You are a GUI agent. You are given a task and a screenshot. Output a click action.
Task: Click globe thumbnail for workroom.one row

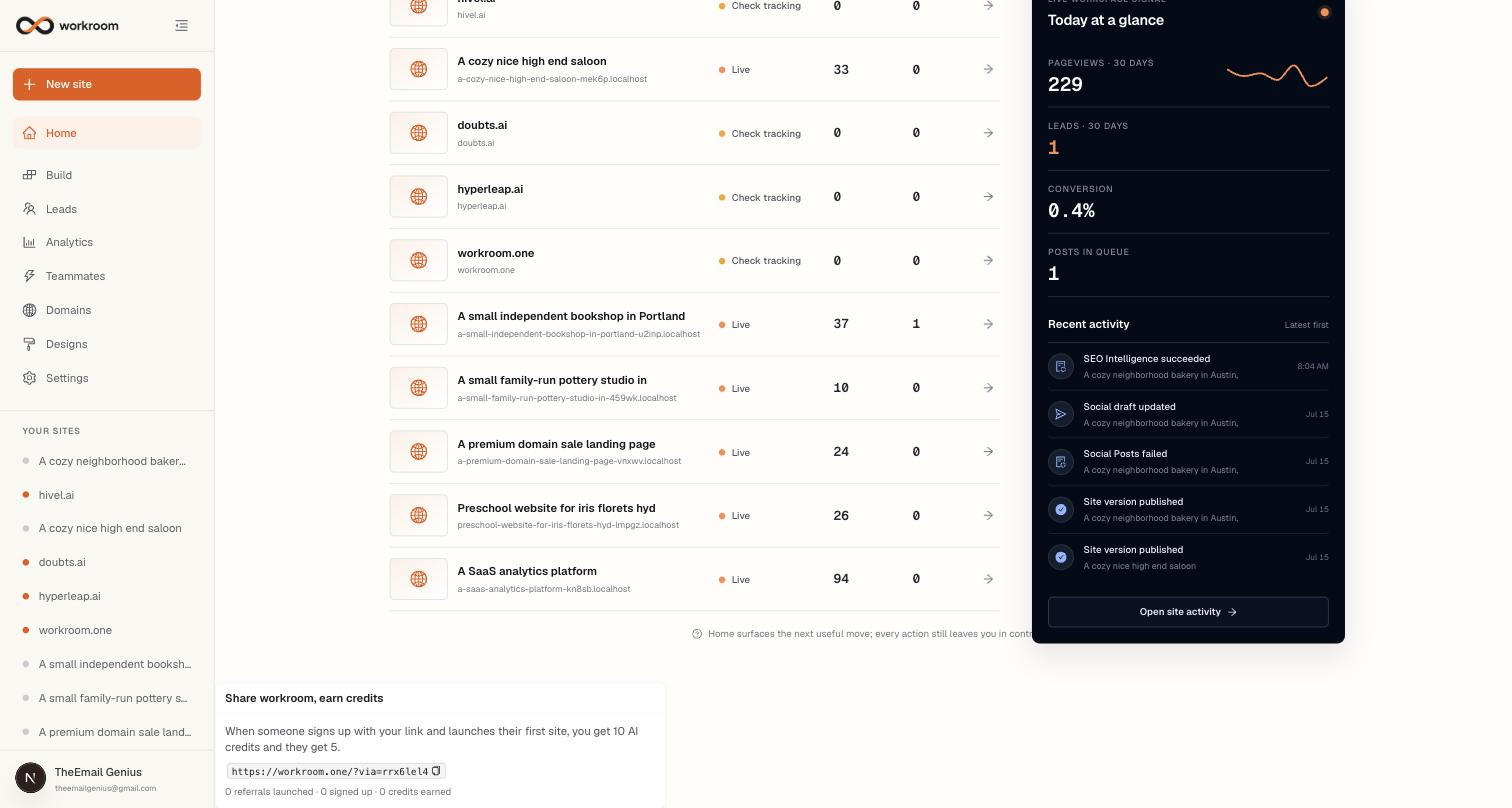pyautogui.click(x=418, y=260)
